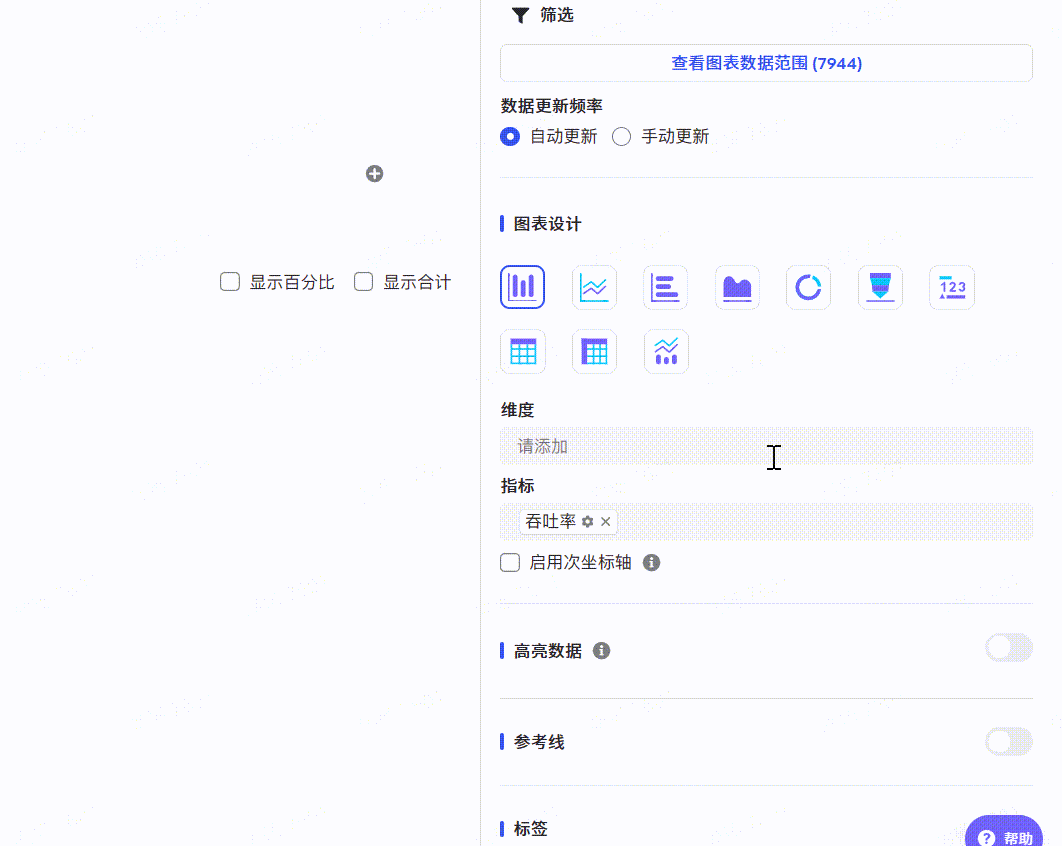Turn on the 高亮数据 switch

pyautogui.click(x=1008, y=648)
